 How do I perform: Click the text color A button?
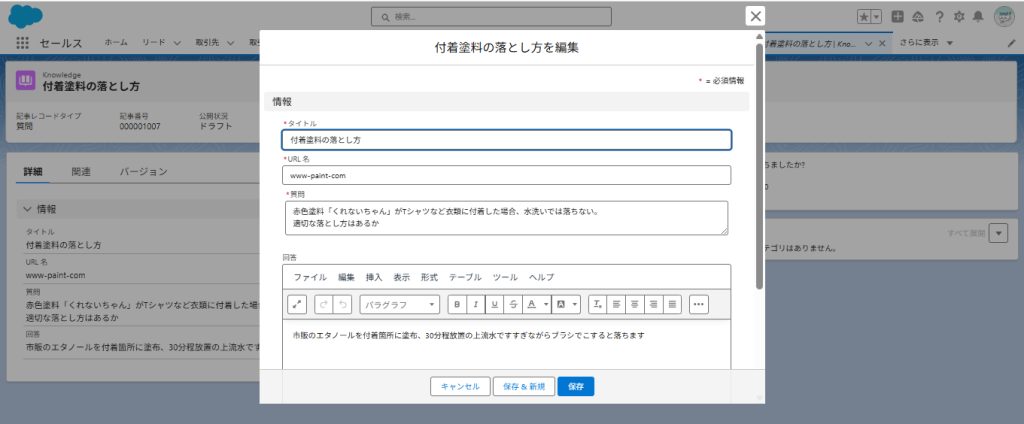532,304
